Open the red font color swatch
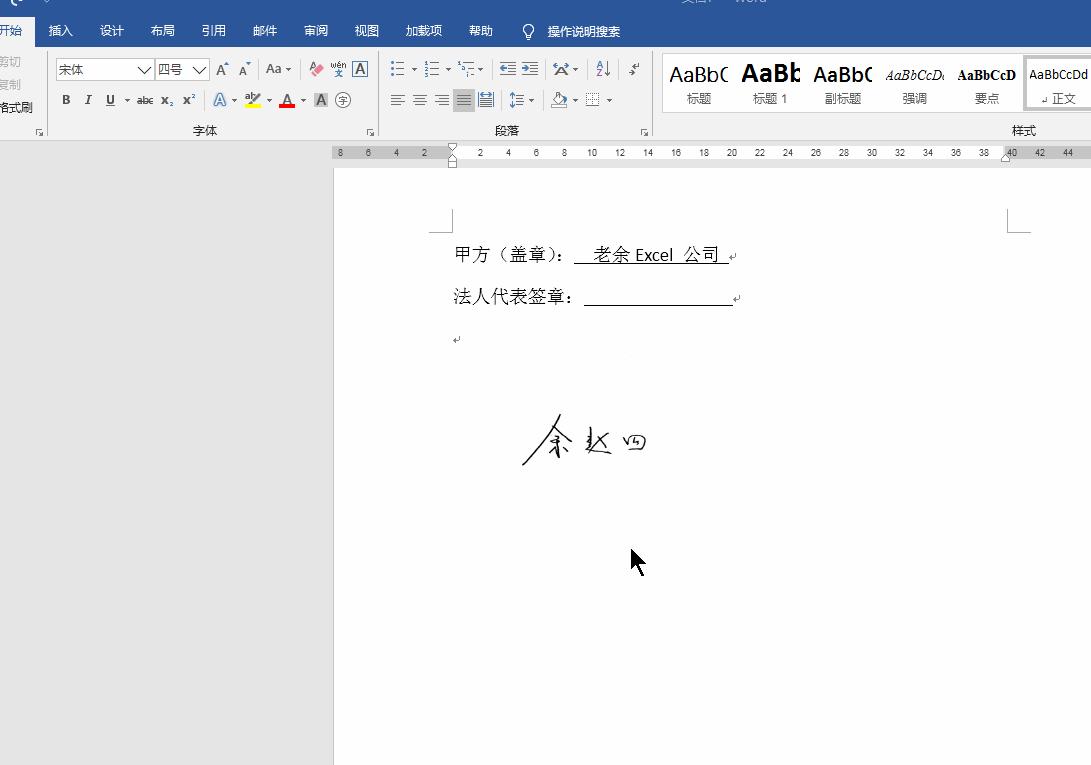This screenshot has width=1091, height=765. coord(288,100)
